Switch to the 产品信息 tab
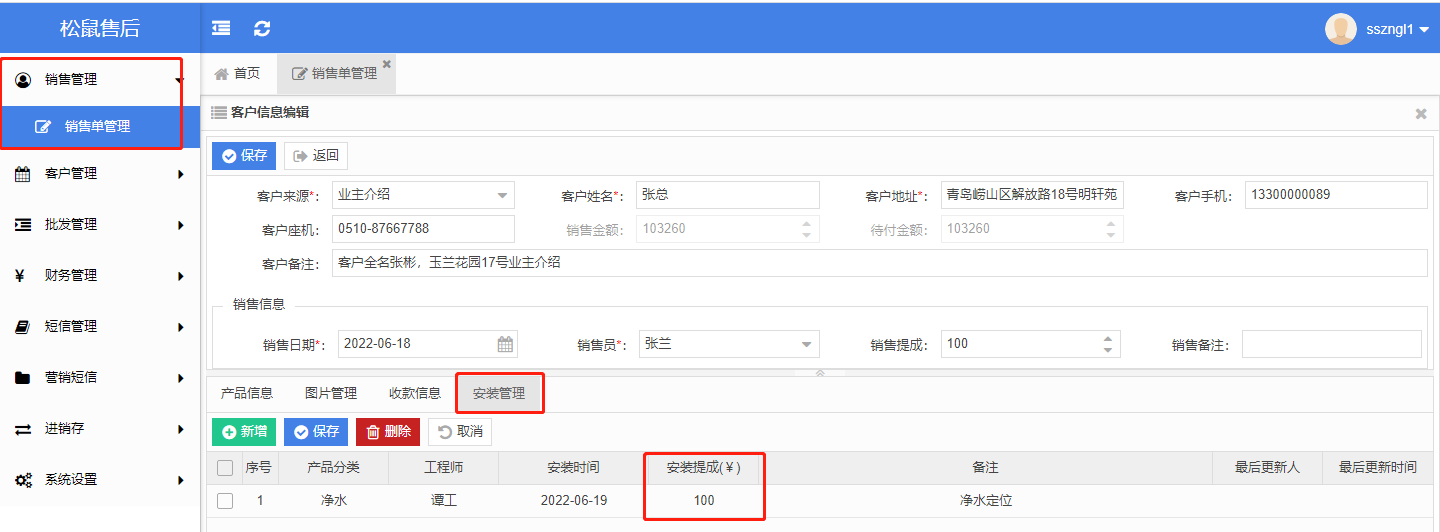The width and height of the screenshot is (1440, 532). coord(247,393)
